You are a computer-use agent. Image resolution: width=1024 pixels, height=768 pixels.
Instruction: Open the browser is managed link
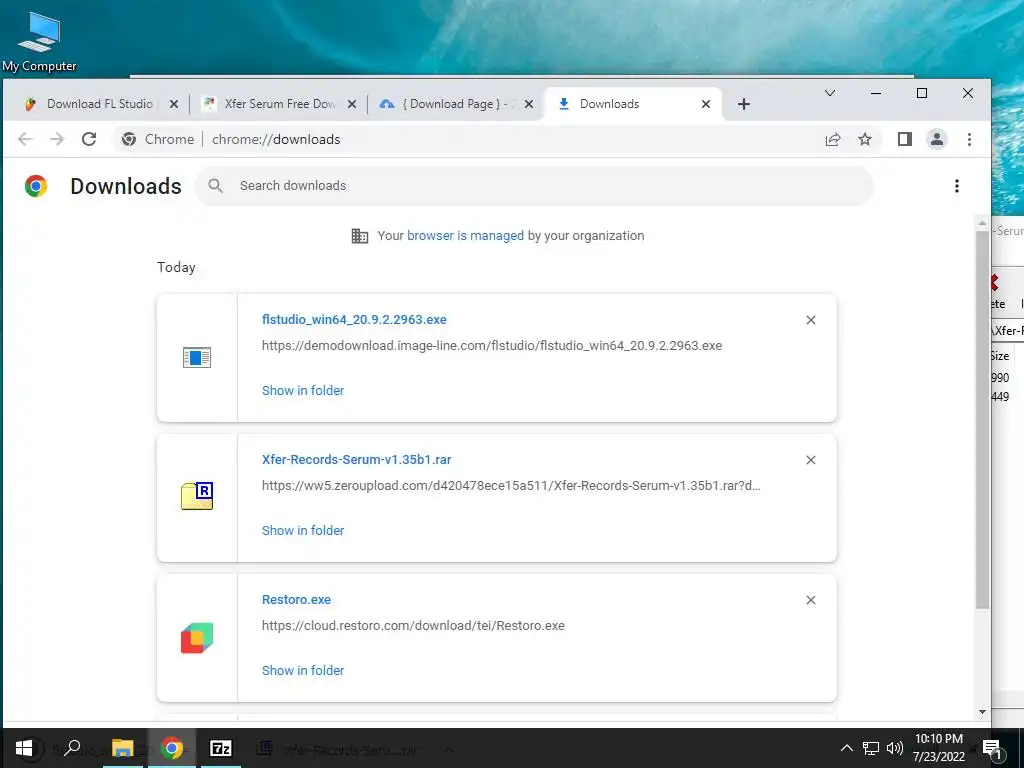[x=465, y=236]
